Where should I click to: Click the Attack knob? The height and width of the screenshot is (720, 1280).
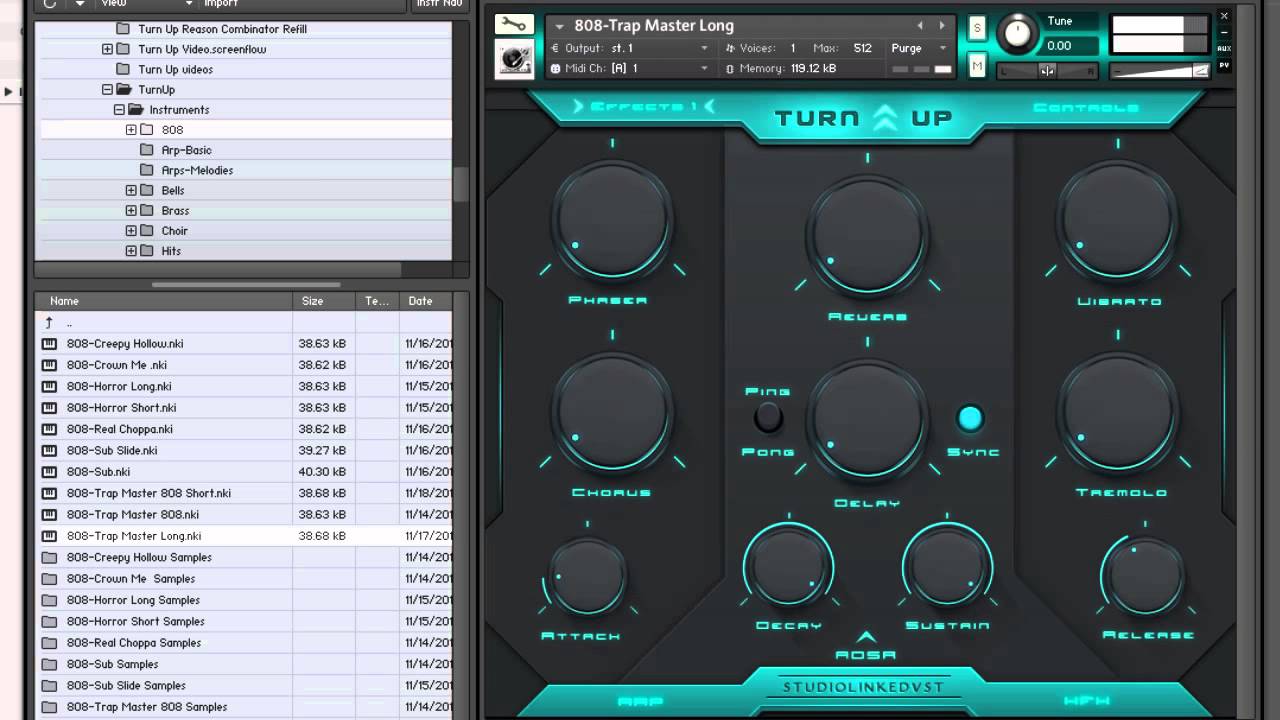tap(587, 577)
